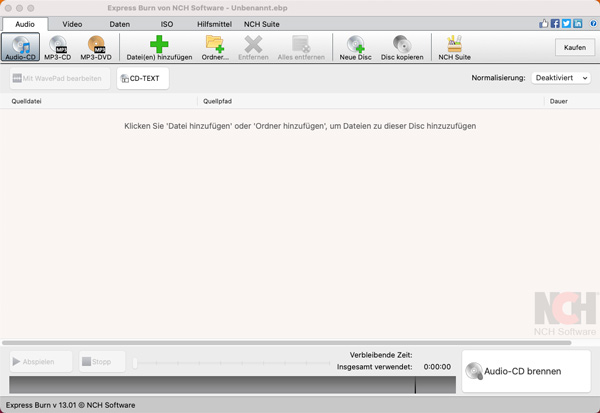Click the 0:00:00 total time value
The image size is (600, 413).
coord(437,367)
